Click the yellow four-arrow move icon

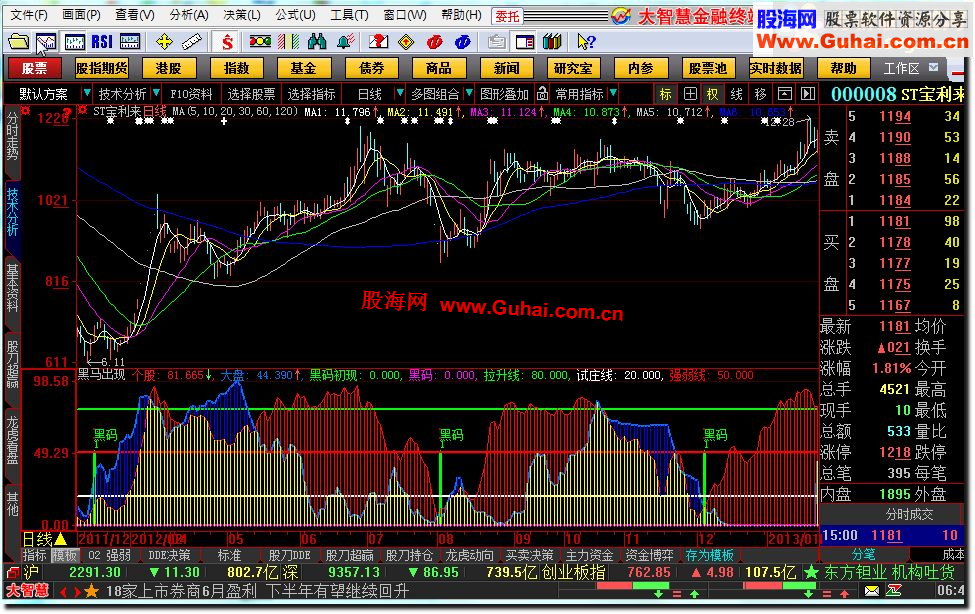[x=164, y=42]
